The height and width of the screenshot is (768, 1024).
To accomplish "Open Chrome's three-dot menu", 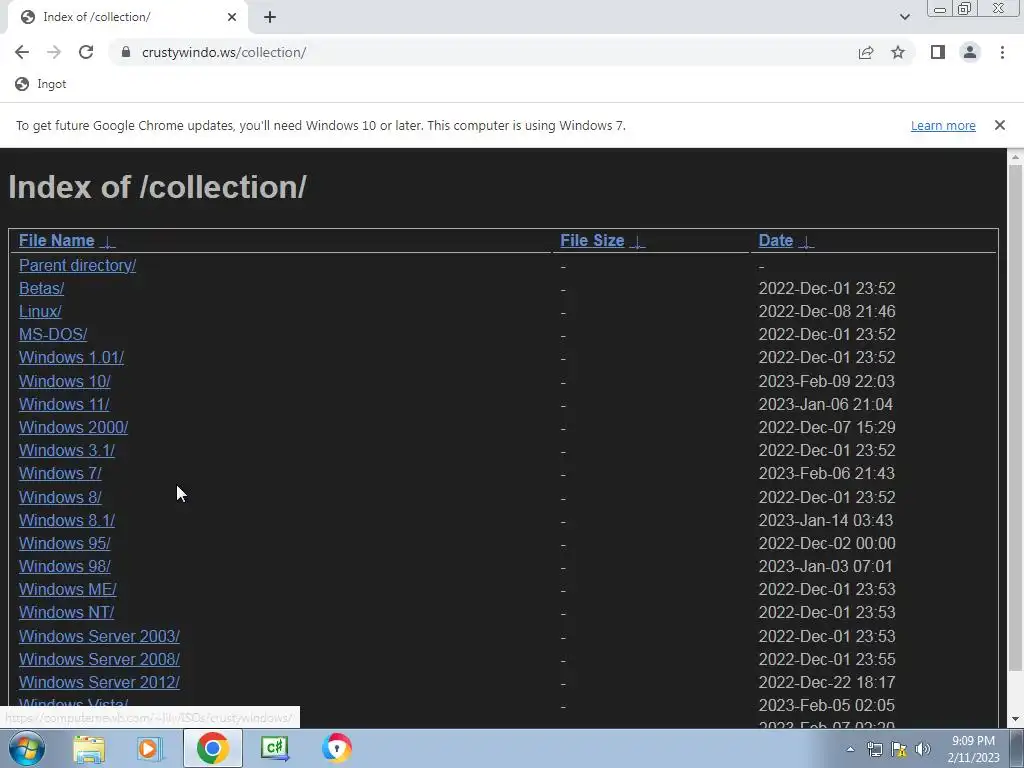I will (1002, 52).
